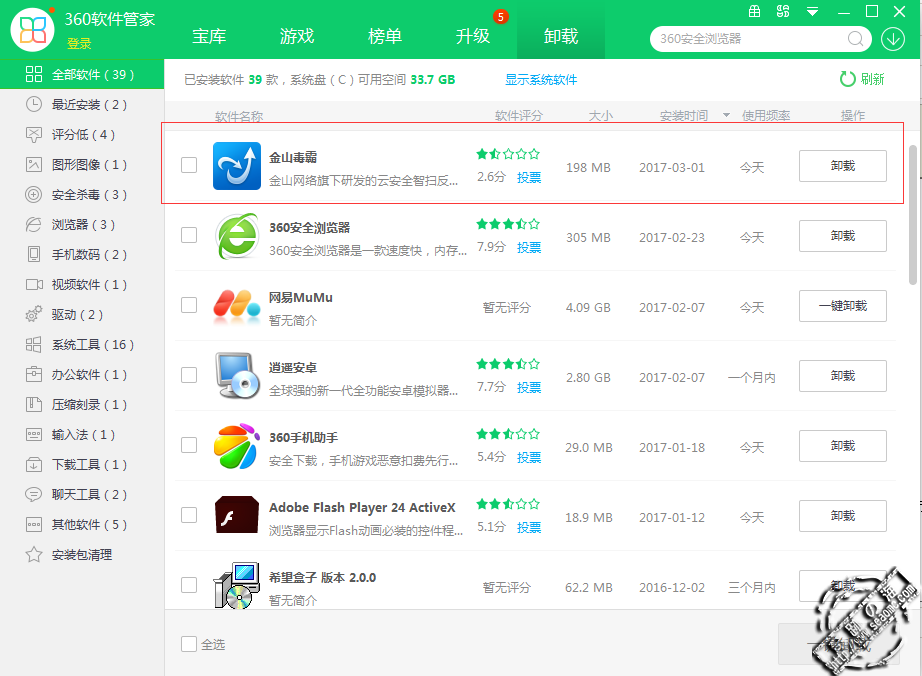Click 一键卸载 button for 网易MuMu
The image size is (922, 676).
coord(843,306)
